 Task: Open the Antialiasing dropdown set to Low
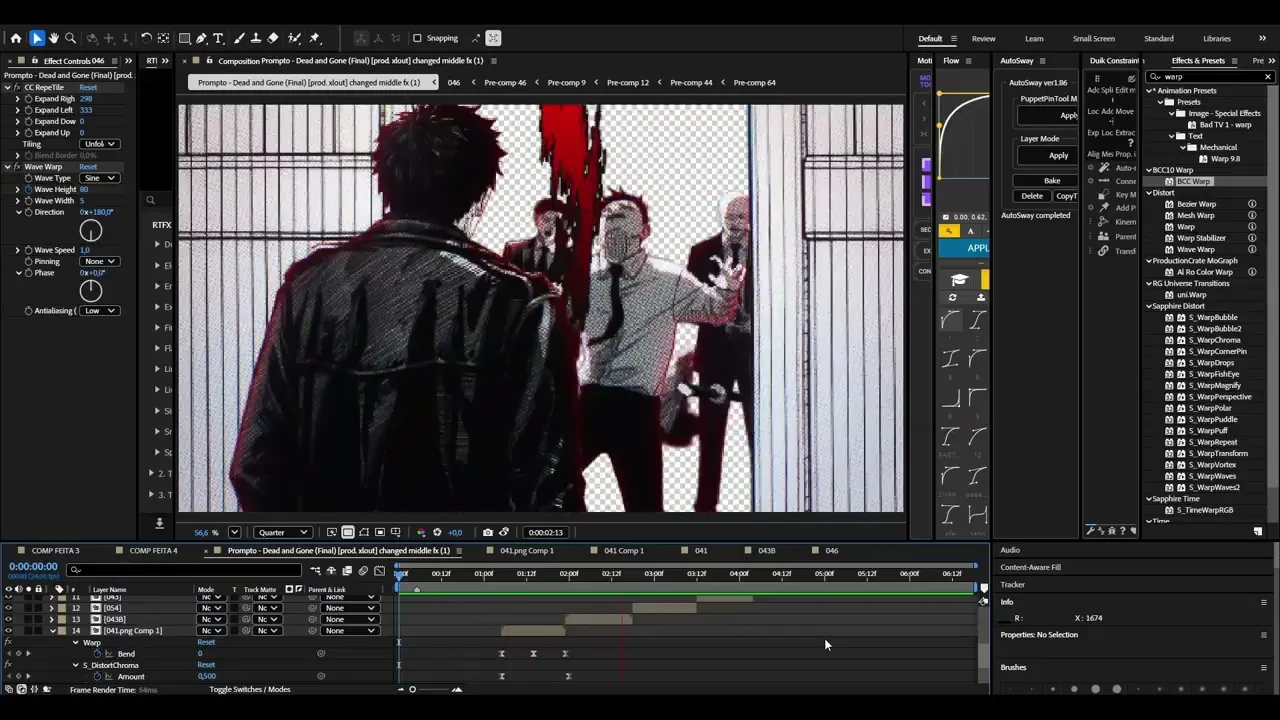pos(100,311)
